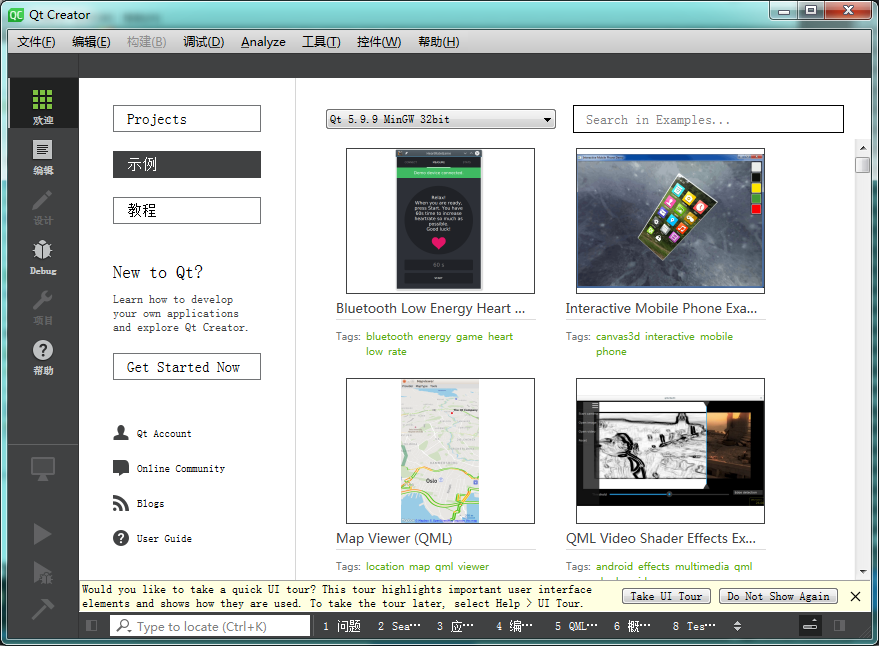The width and height of the screenshot is (879, 646).
Task: Open output pane 5 QML…
Action: [x=576, y=626]
